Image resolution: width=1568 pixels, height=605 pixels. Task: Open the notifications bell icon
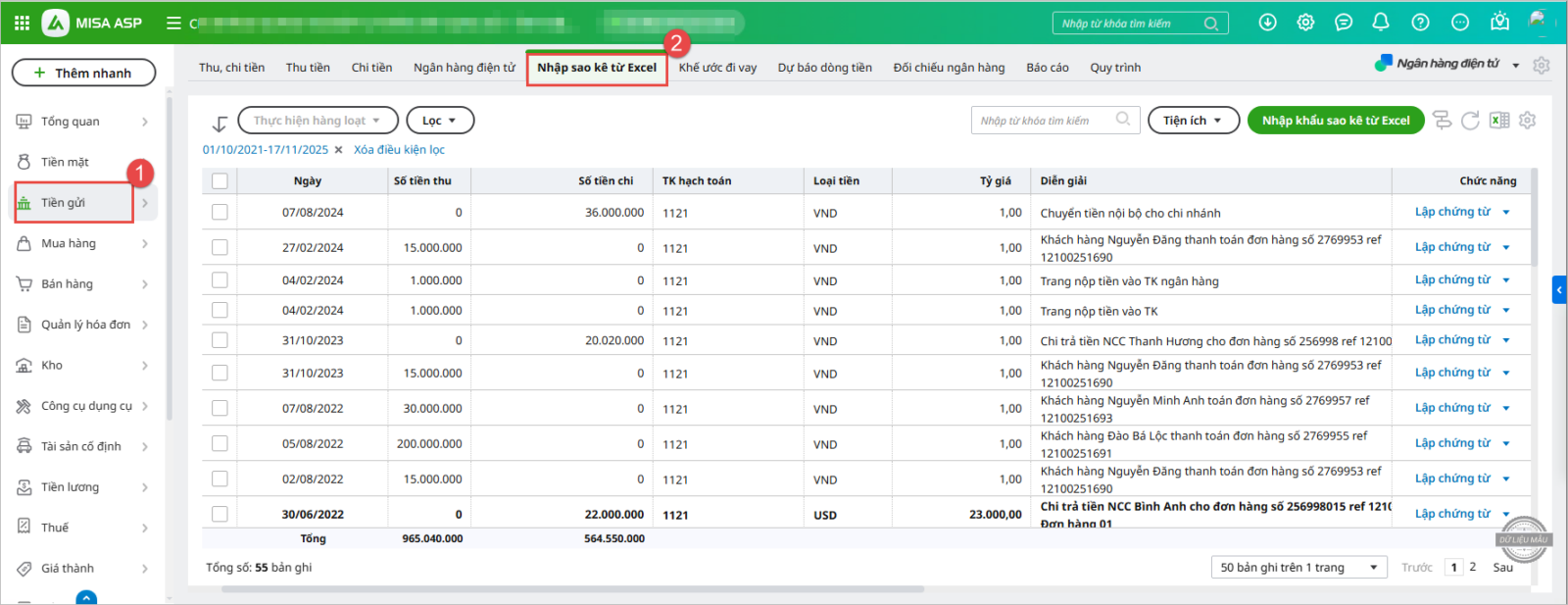[1381, 23]
